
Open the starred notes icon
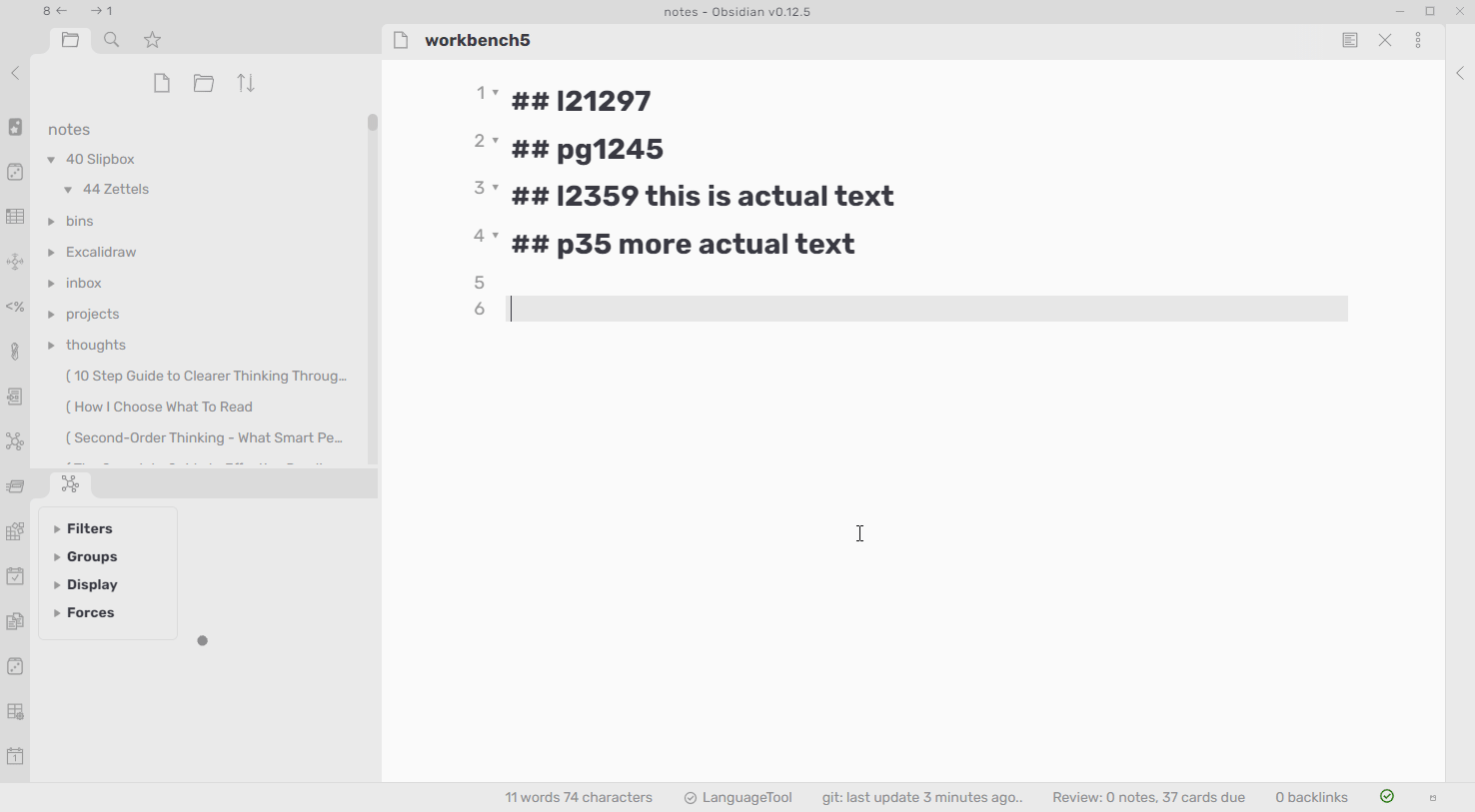[x=153, y=40]
